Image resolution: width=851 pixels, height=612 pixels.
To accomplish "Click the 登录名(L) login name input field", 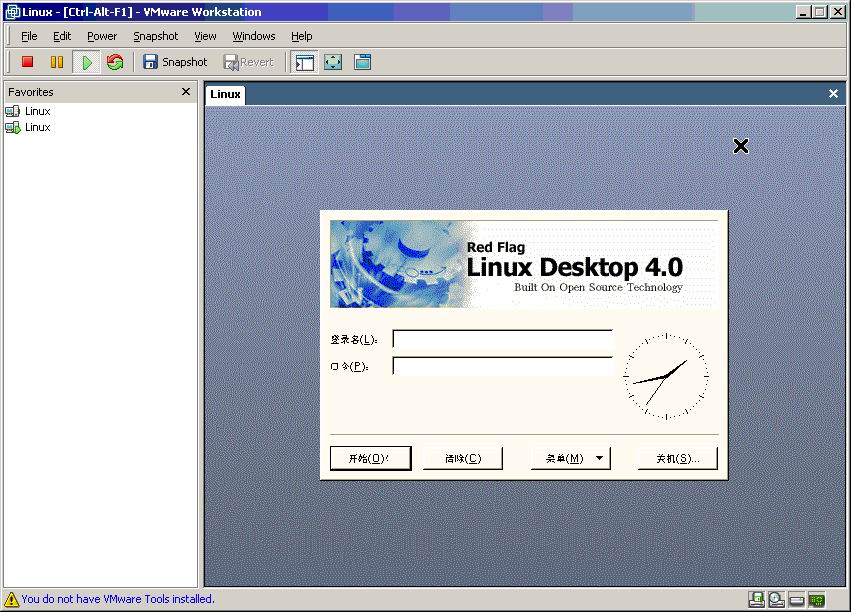I will pyautogui.click(x=503, y=339).
